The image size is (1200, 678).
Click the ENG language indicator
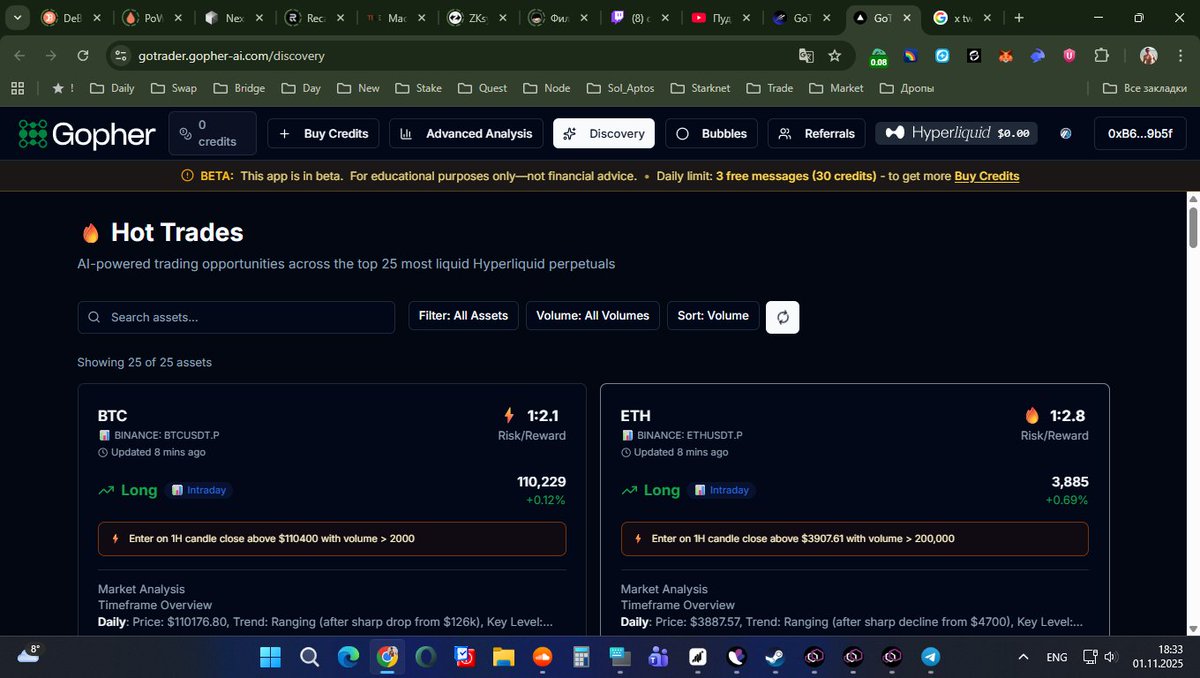coord(1057,657)
